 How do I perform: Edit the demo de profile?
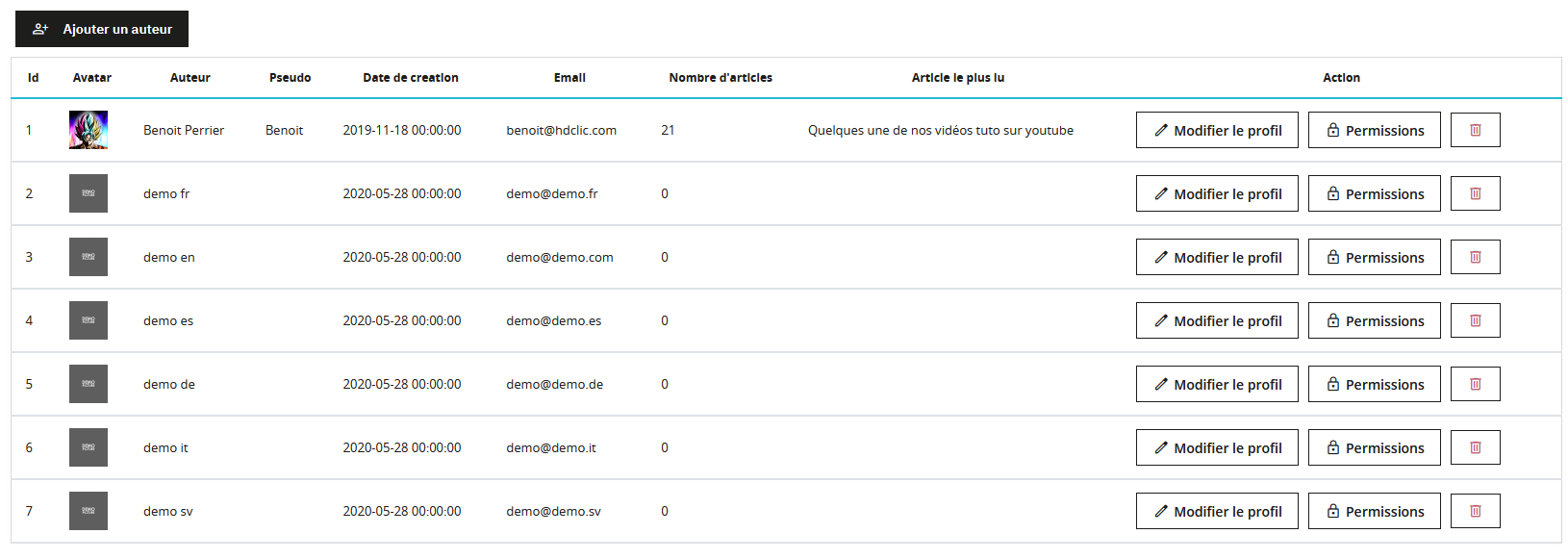[x=1217, y=384]
